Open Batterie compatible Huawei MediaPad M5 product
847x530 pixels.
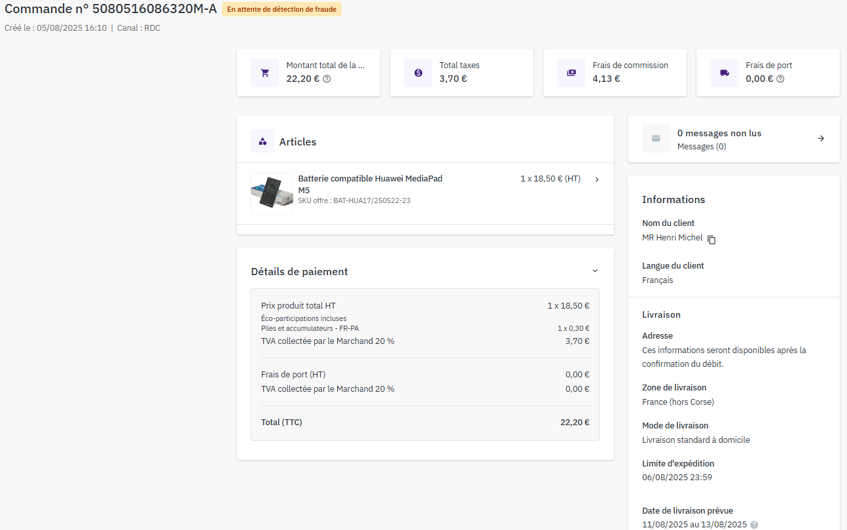point(369,179)
